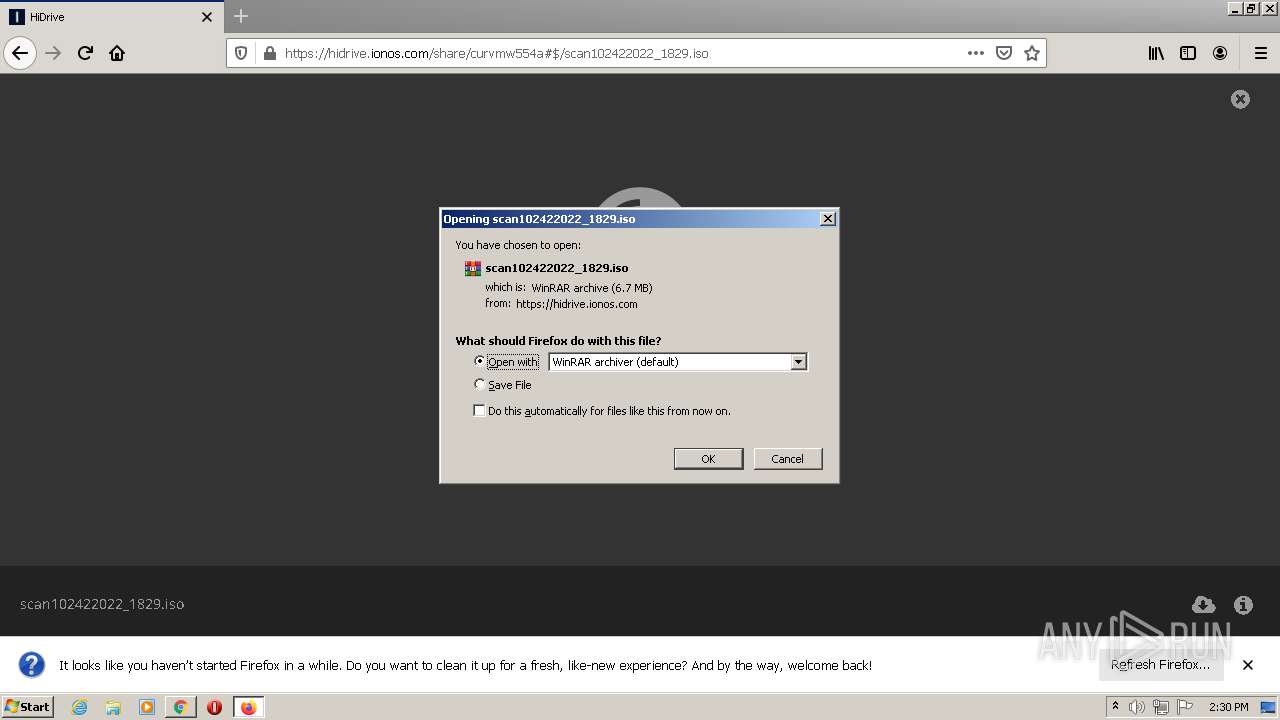
Task: Dismiss the Firefox refresh notification bar
Action: click(x=1248, y=665)
